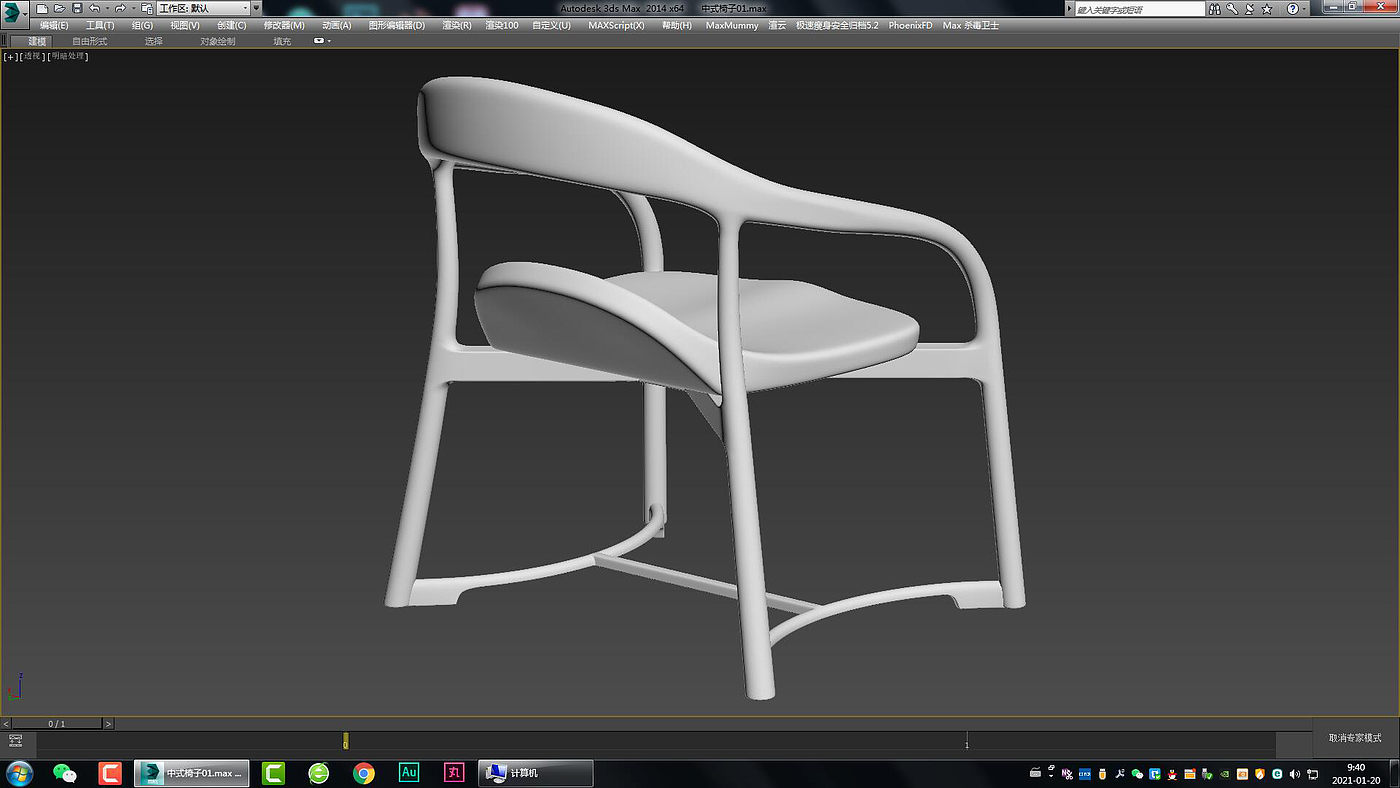
Task: Click the Redo arrow icon
Action: (x=120, y=8)
